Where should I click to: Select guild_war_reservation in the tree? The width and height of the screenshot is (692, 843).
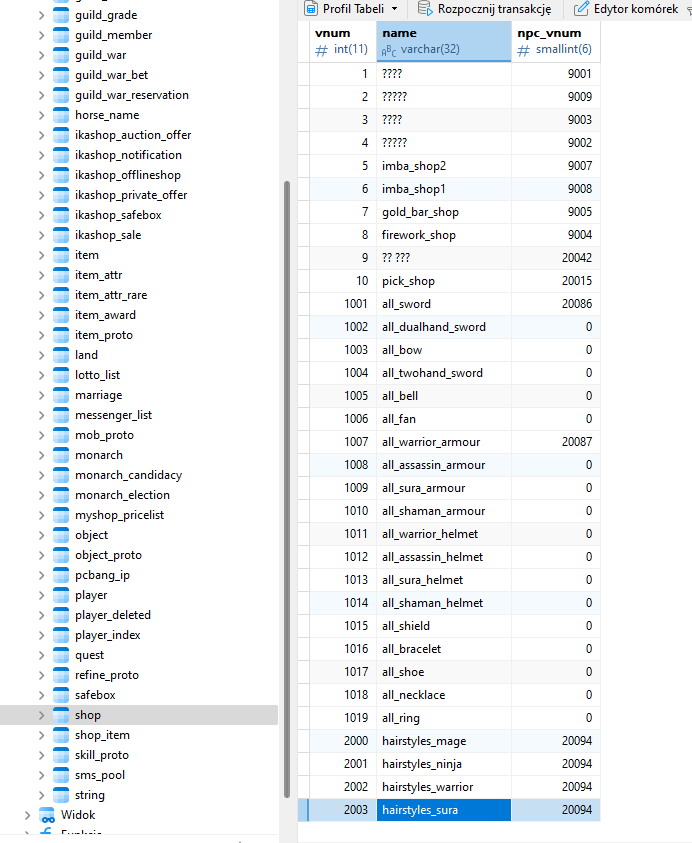[x=132, y=95]
